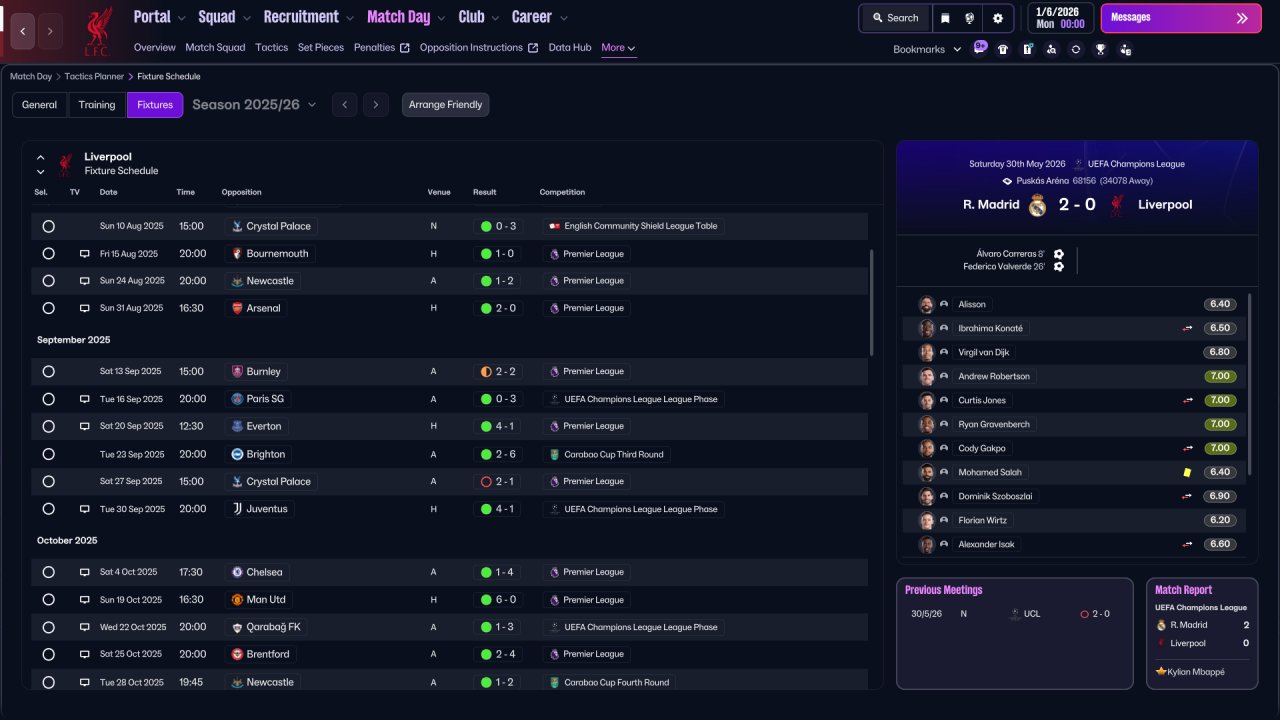Go to previous season with left arrow
The width and height of the screenshot is (1280, 720).
pos(344,105)
